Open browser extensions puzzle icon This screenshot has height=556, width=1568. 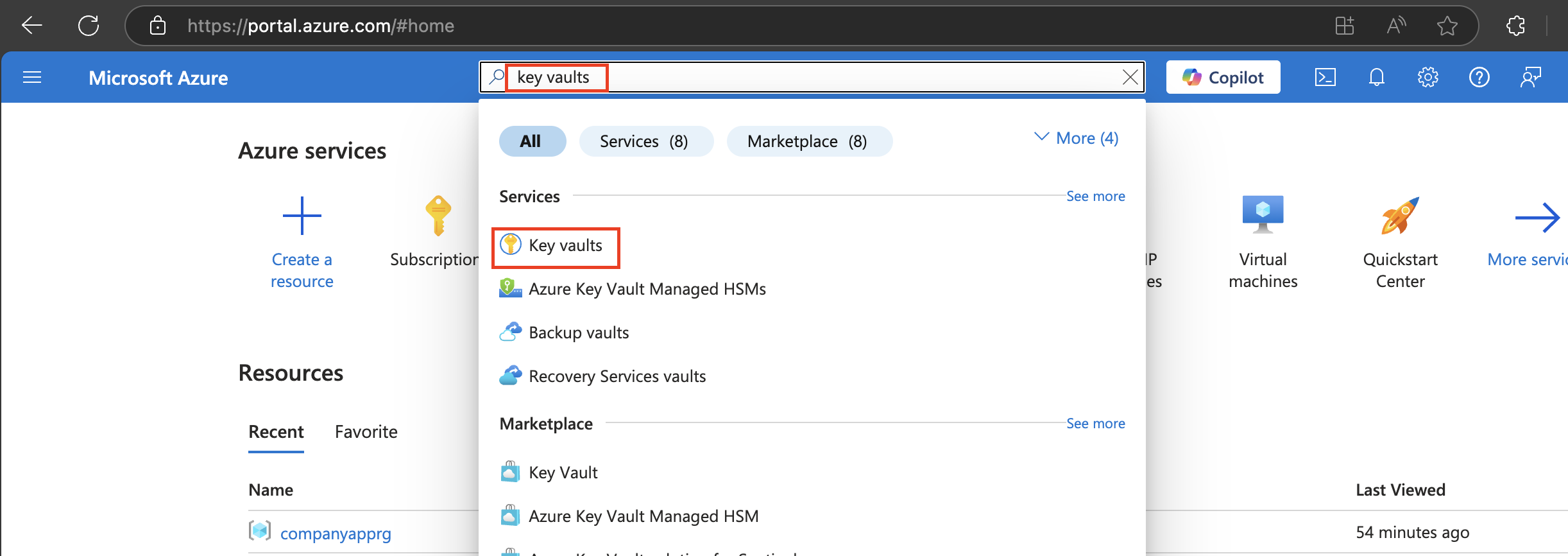1516,26
